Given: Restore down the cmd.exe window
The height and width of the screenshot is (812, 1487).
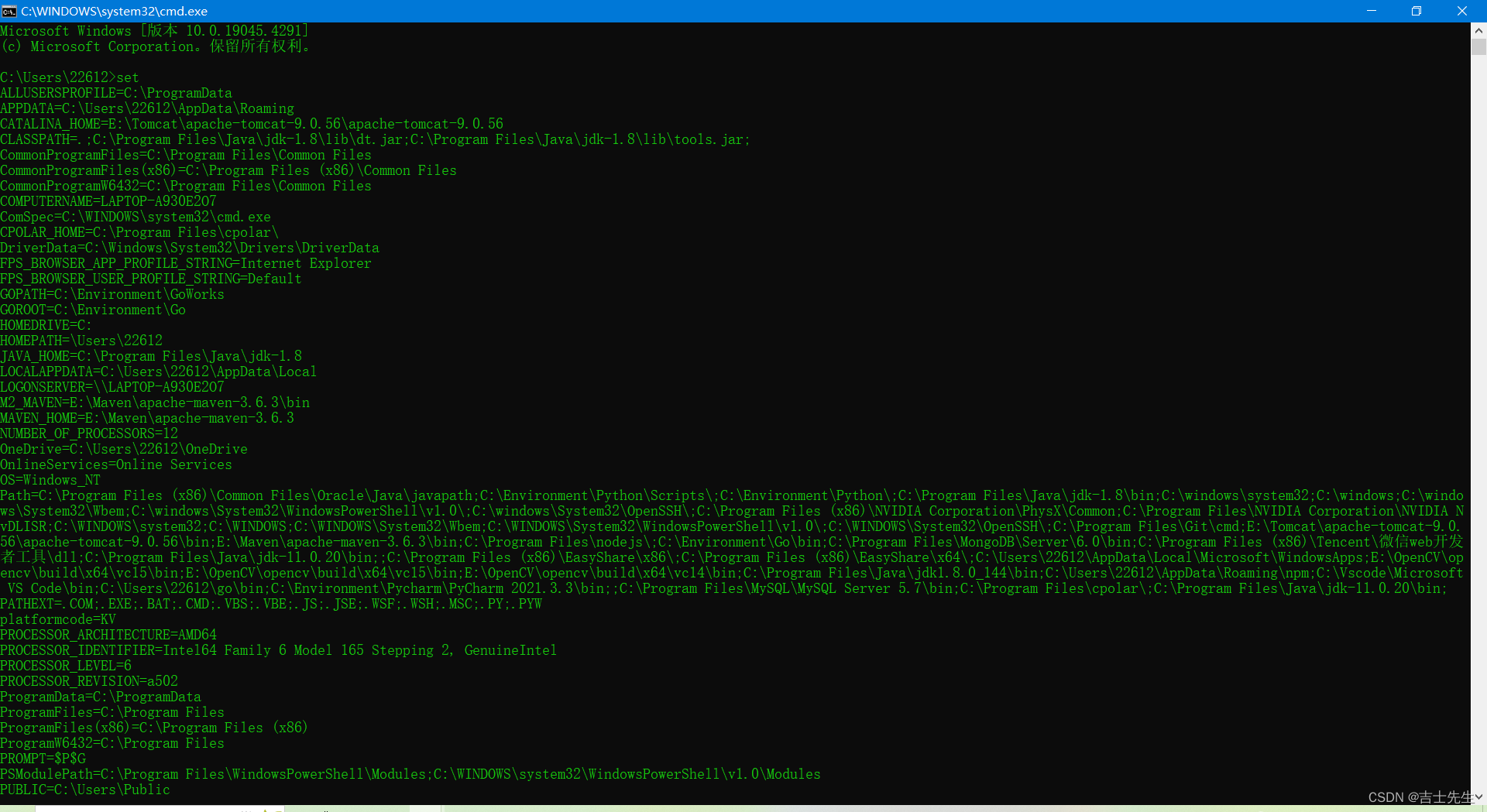Looking at the screenshot, I should point(1417,11).
